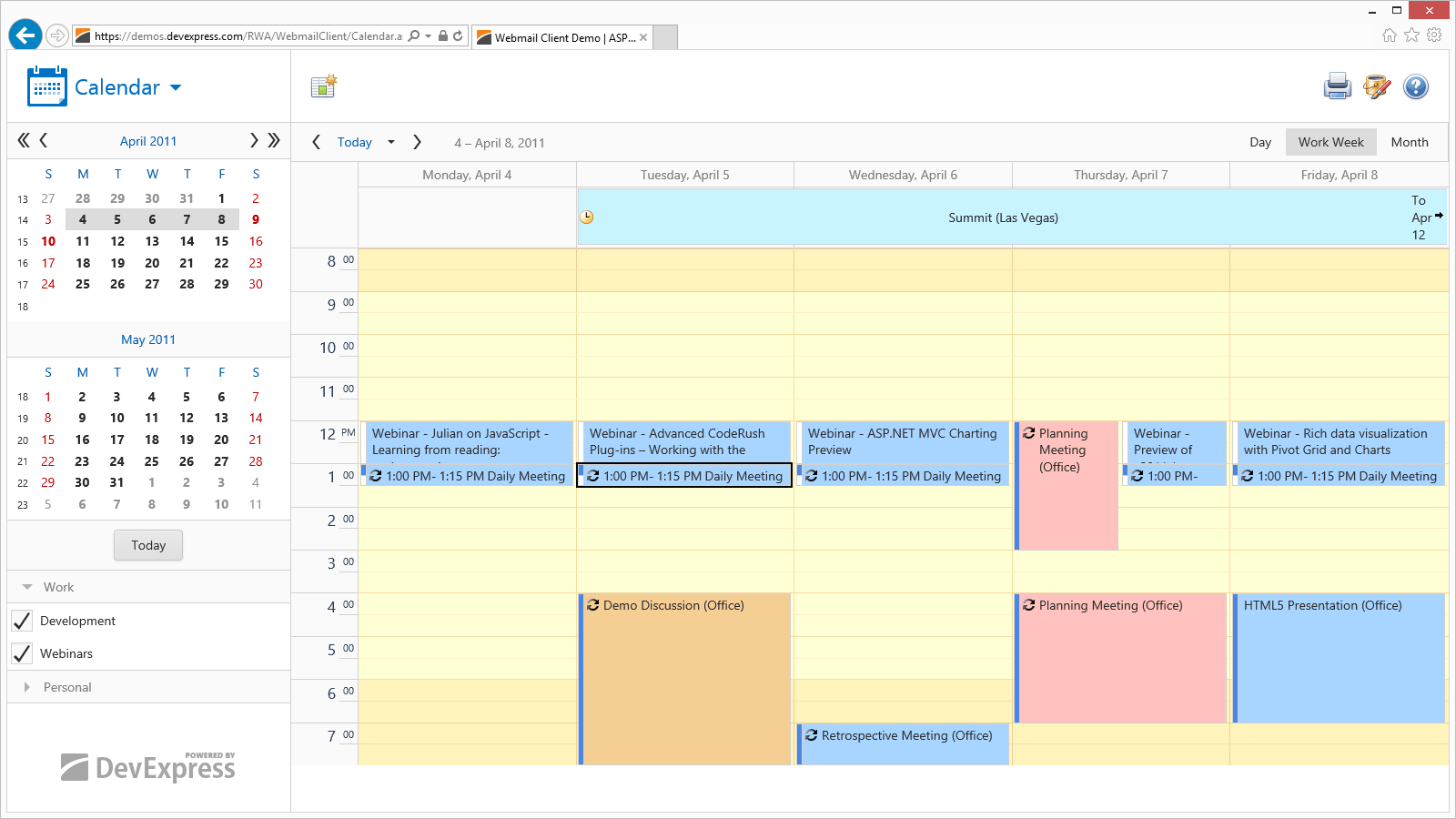Open Thursday noon Planning Meeting appointment

(x=1066, y=485)
